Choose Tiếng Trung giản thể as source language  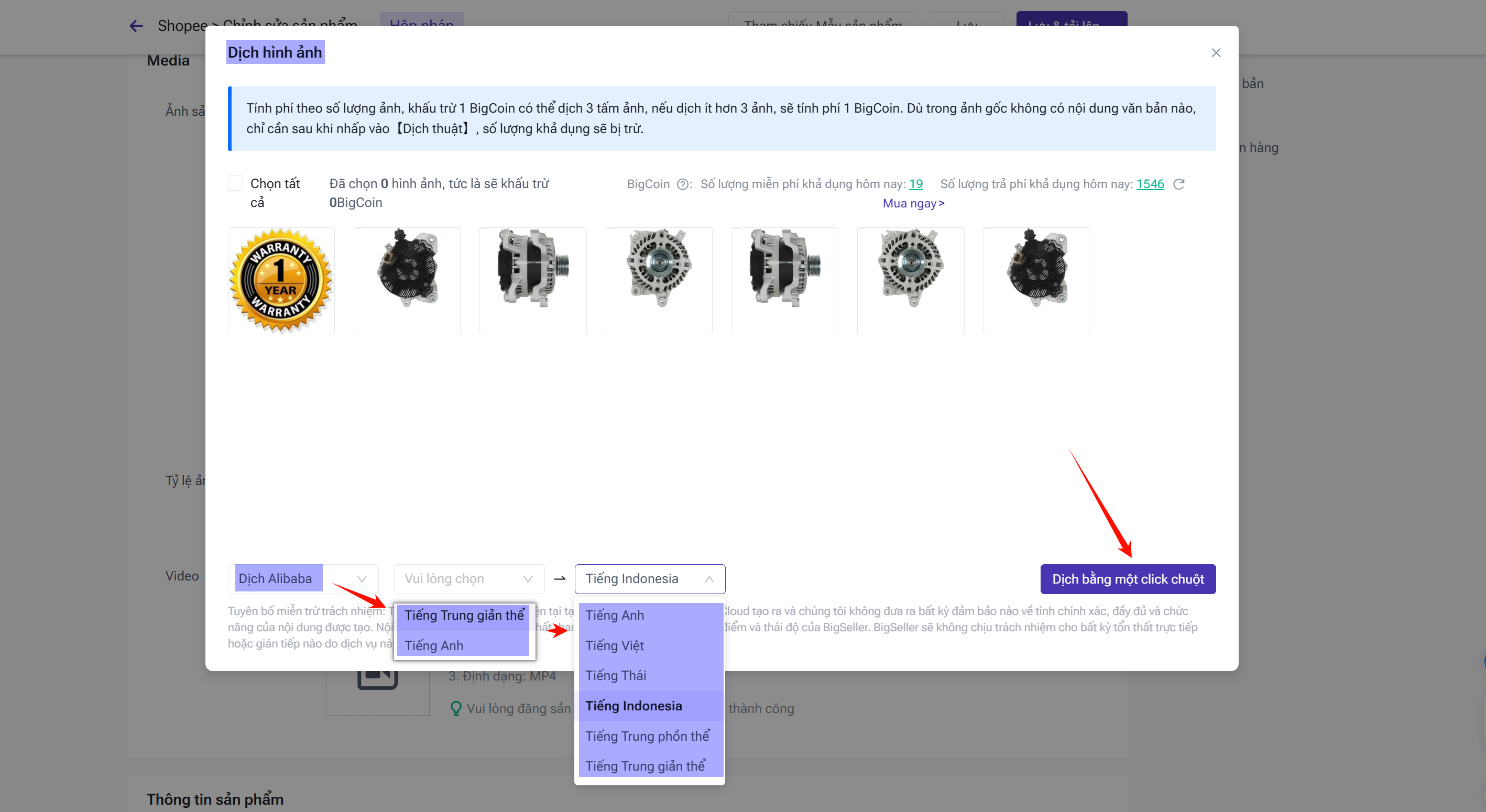coord(464,616)
